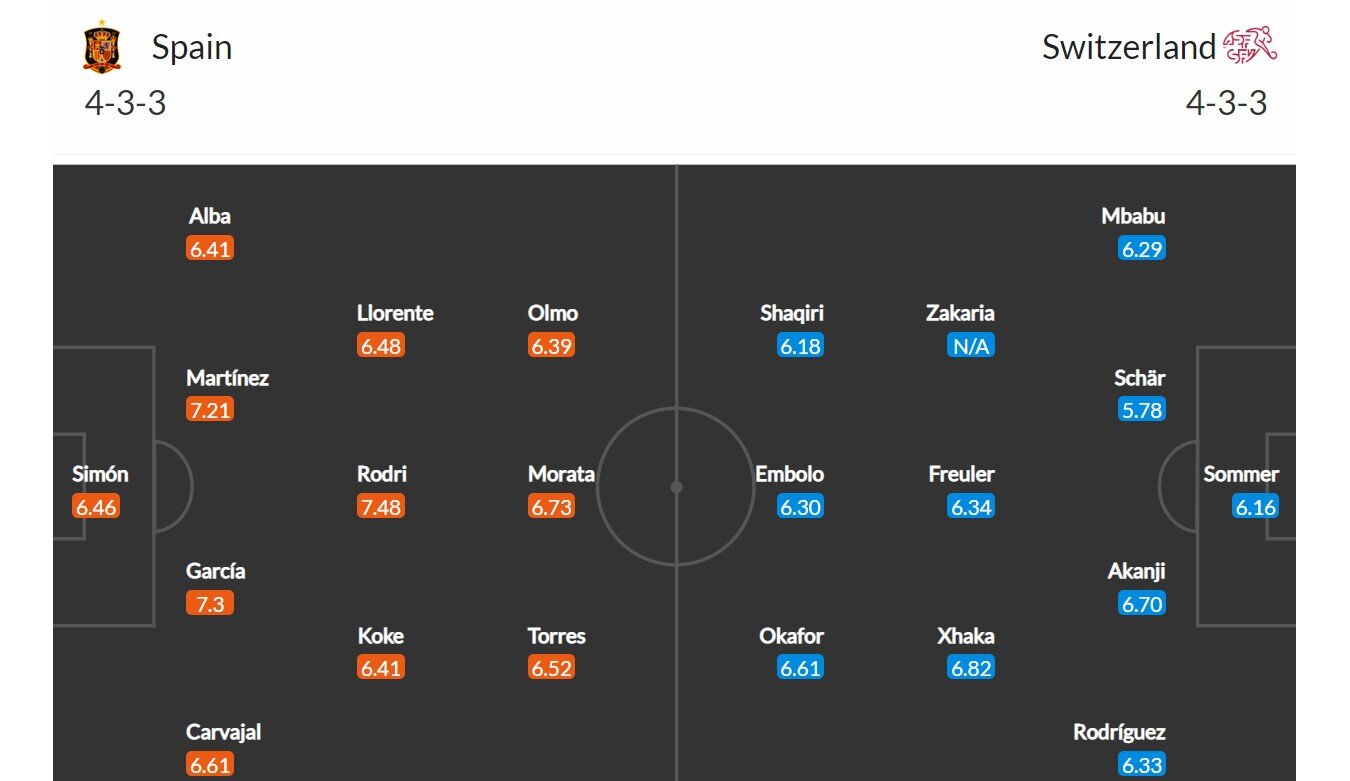The width and height of the screenshot is (1350, 781).
Task: Select player Llorente
Action: point(395,313)
